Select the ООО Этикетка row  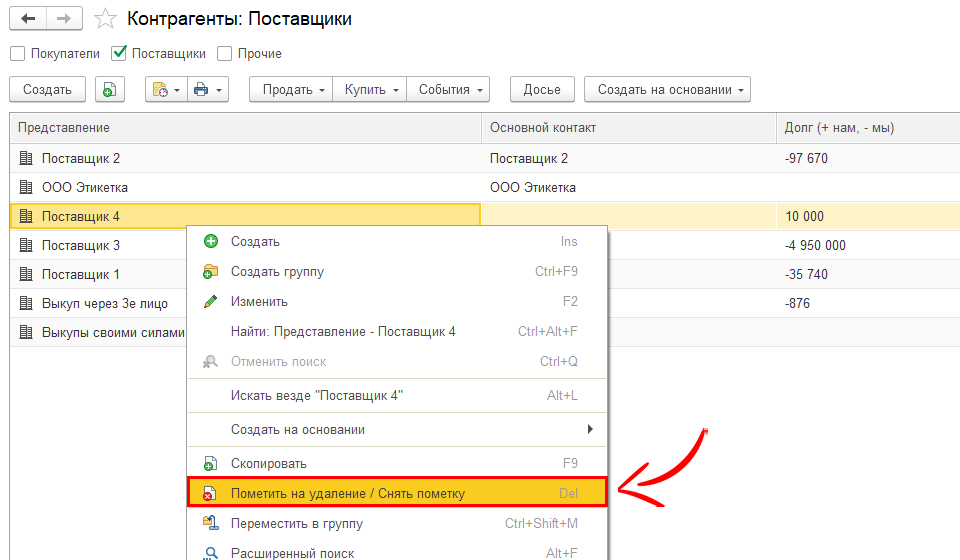tap(85, 187)
